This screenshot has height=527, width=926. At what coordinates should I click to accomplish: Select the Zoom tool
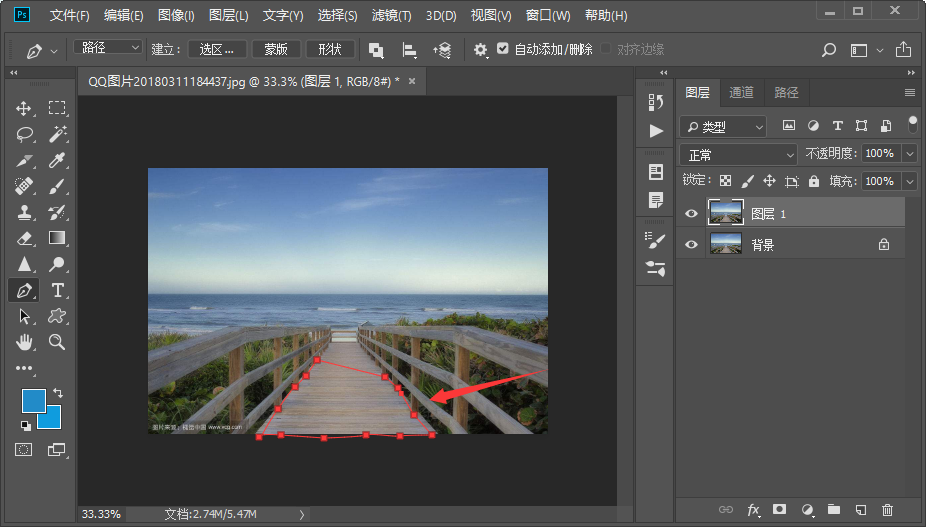point(58,342)
